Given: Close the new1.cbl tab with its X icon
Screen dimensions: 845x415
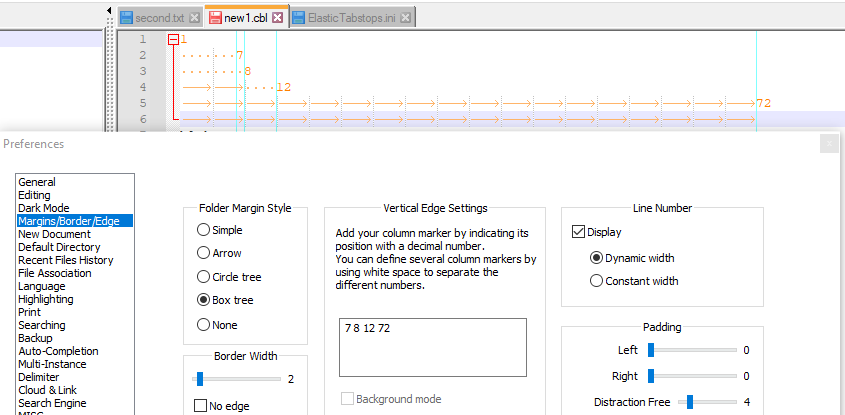Looking at the screenshot, I should pos(278,18).
